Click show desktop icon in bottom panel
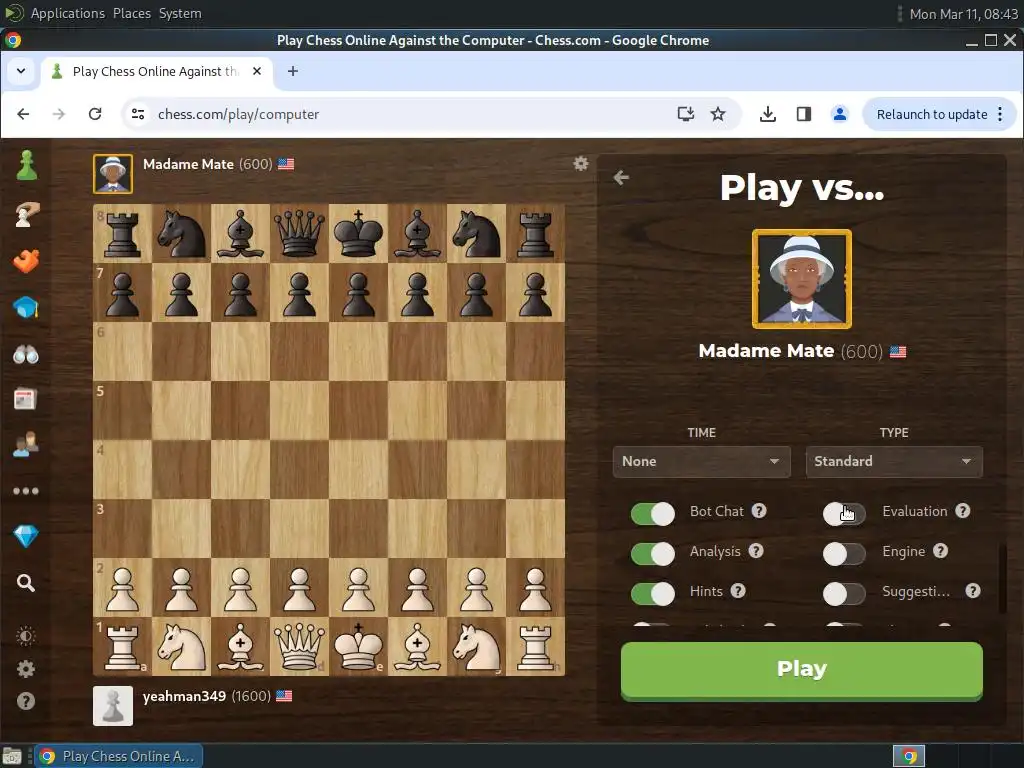 [11, 756]
